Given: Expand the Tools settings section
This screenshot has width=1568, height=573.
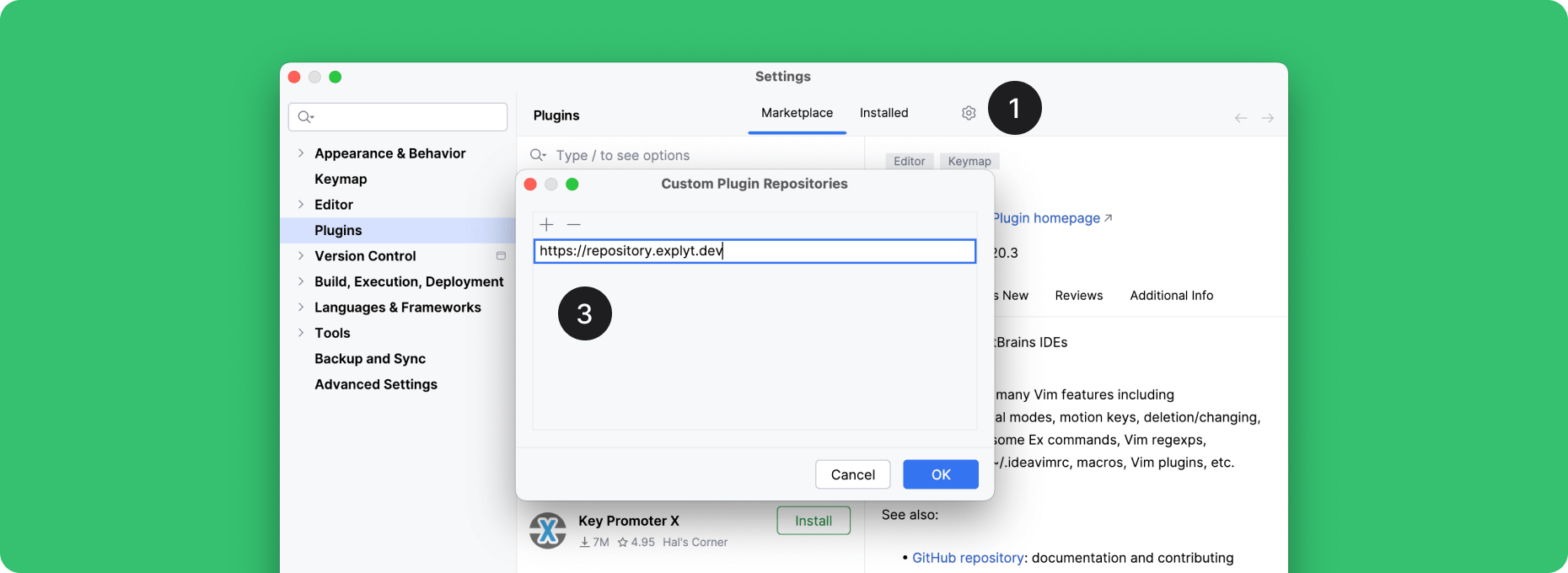Looking at the screenshot, I should click(301, 333).
